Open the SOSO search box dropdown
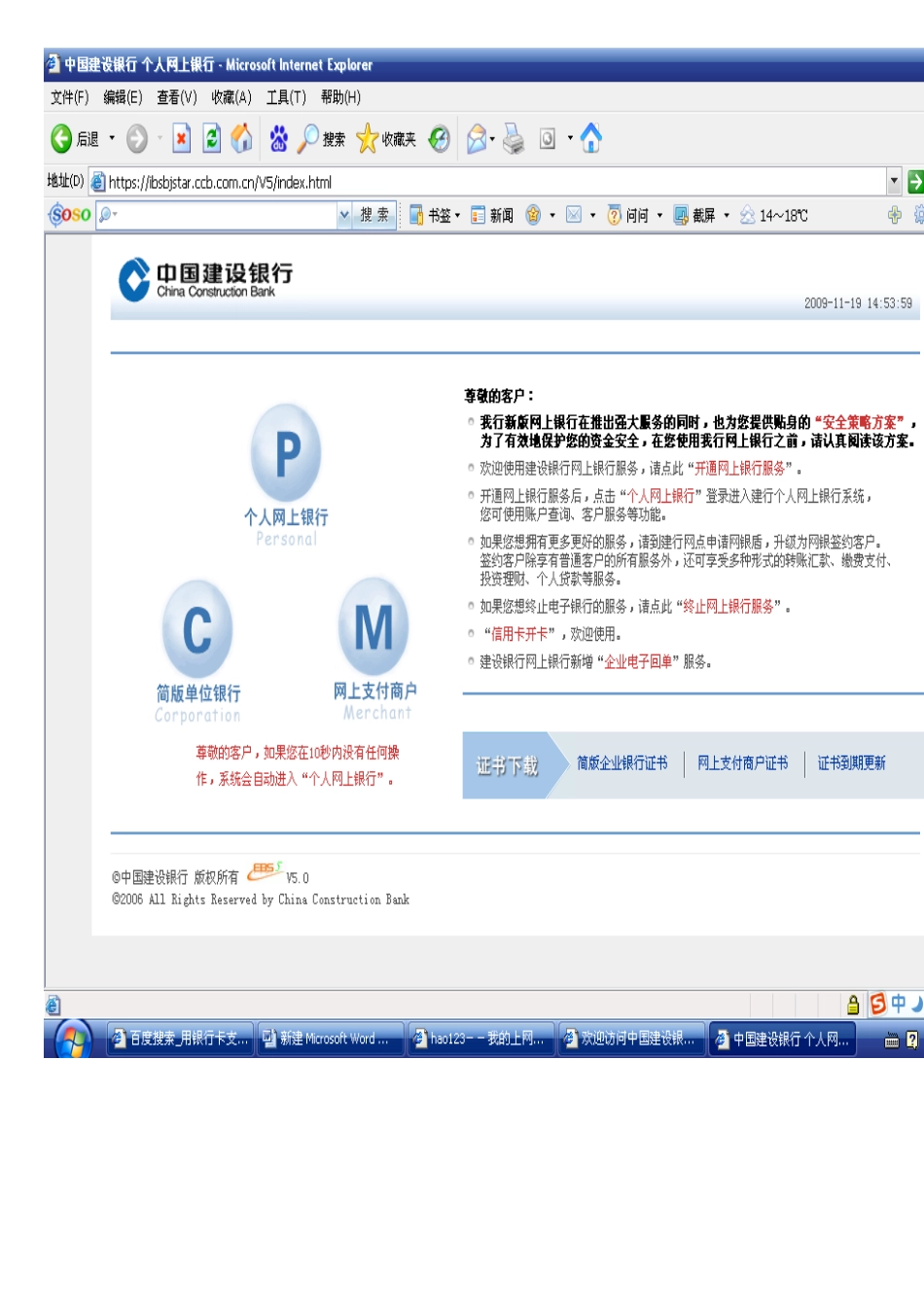This screenshot has width=924, height=1307. [344, 215]
